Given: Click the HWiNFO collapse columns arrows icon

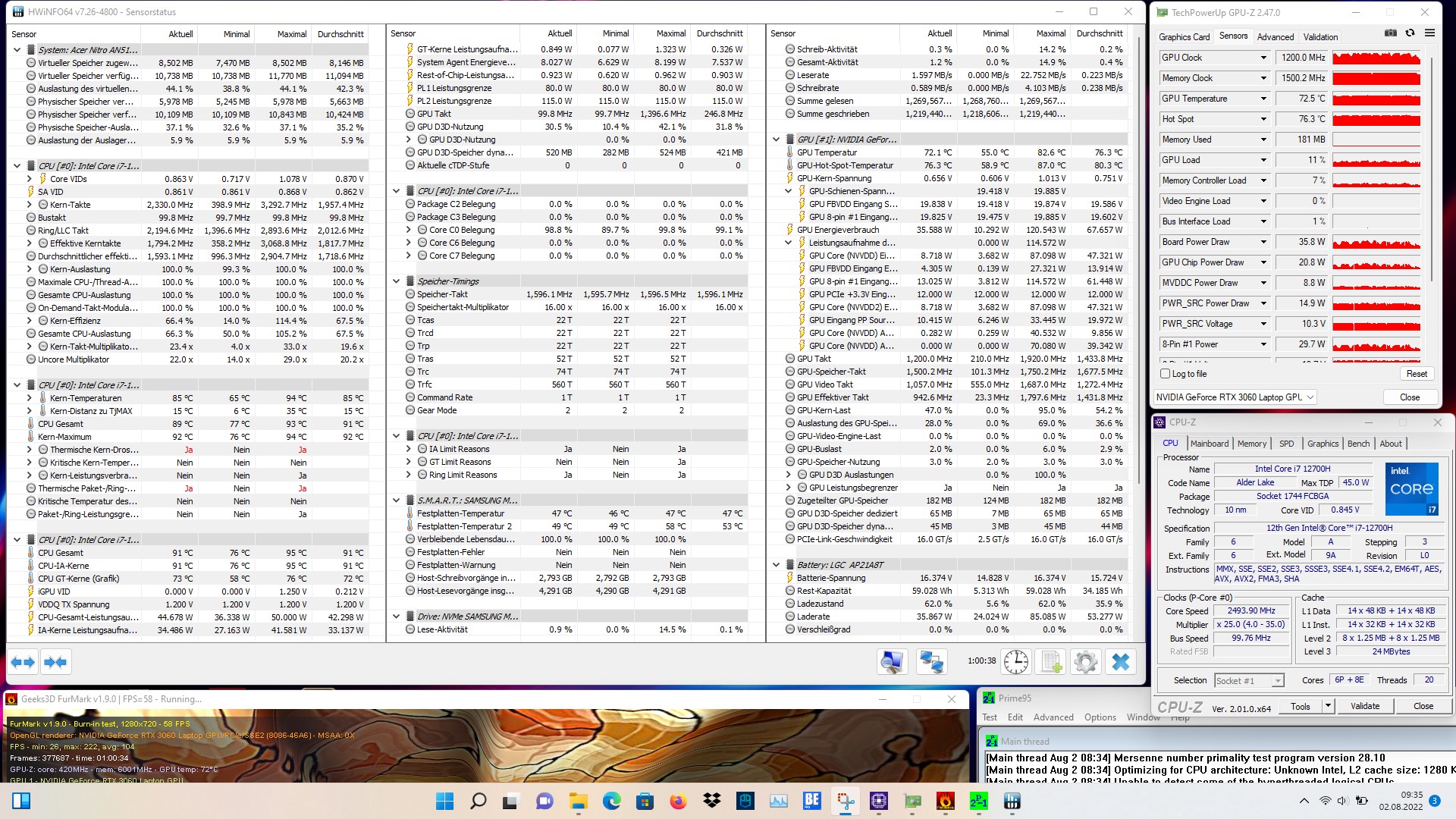Looking at the screenshot, I should tap(55, 662).
